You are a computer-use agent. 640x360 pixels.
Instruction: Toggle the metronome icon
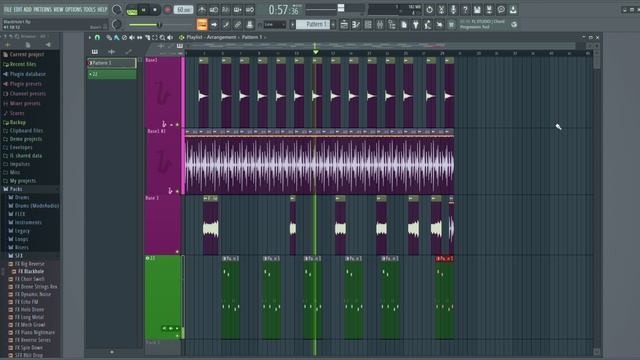coord(202,9)
